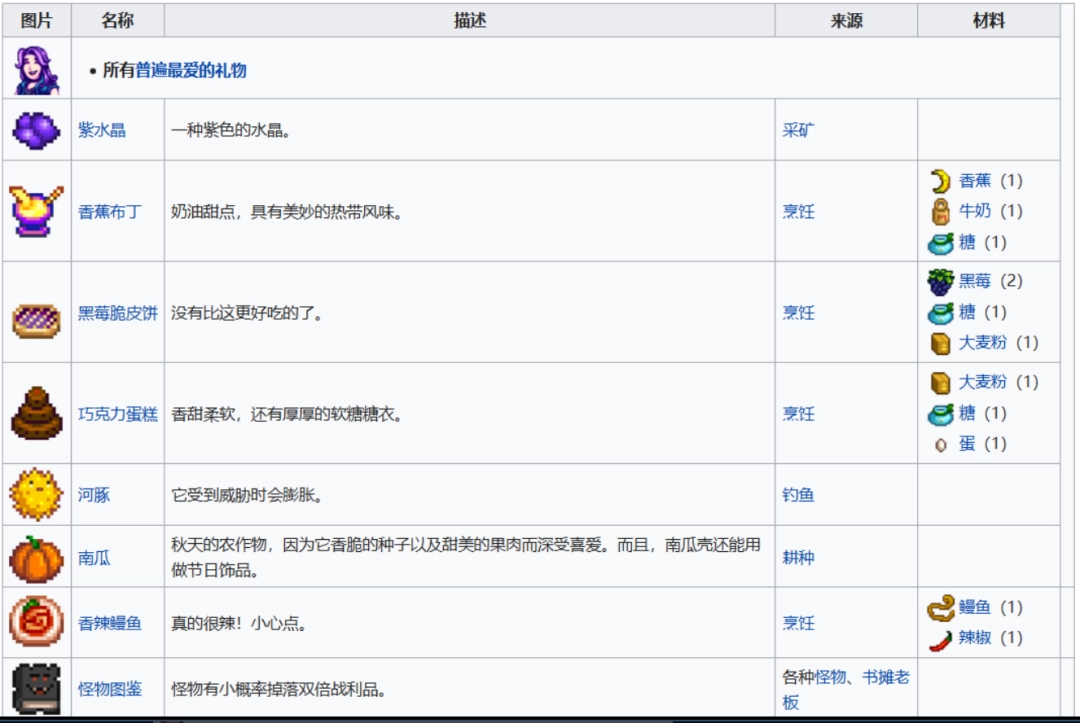This screenshot has height=723, width=1080.
Task: Click the 图片 column header
Action: coord(37,21)
